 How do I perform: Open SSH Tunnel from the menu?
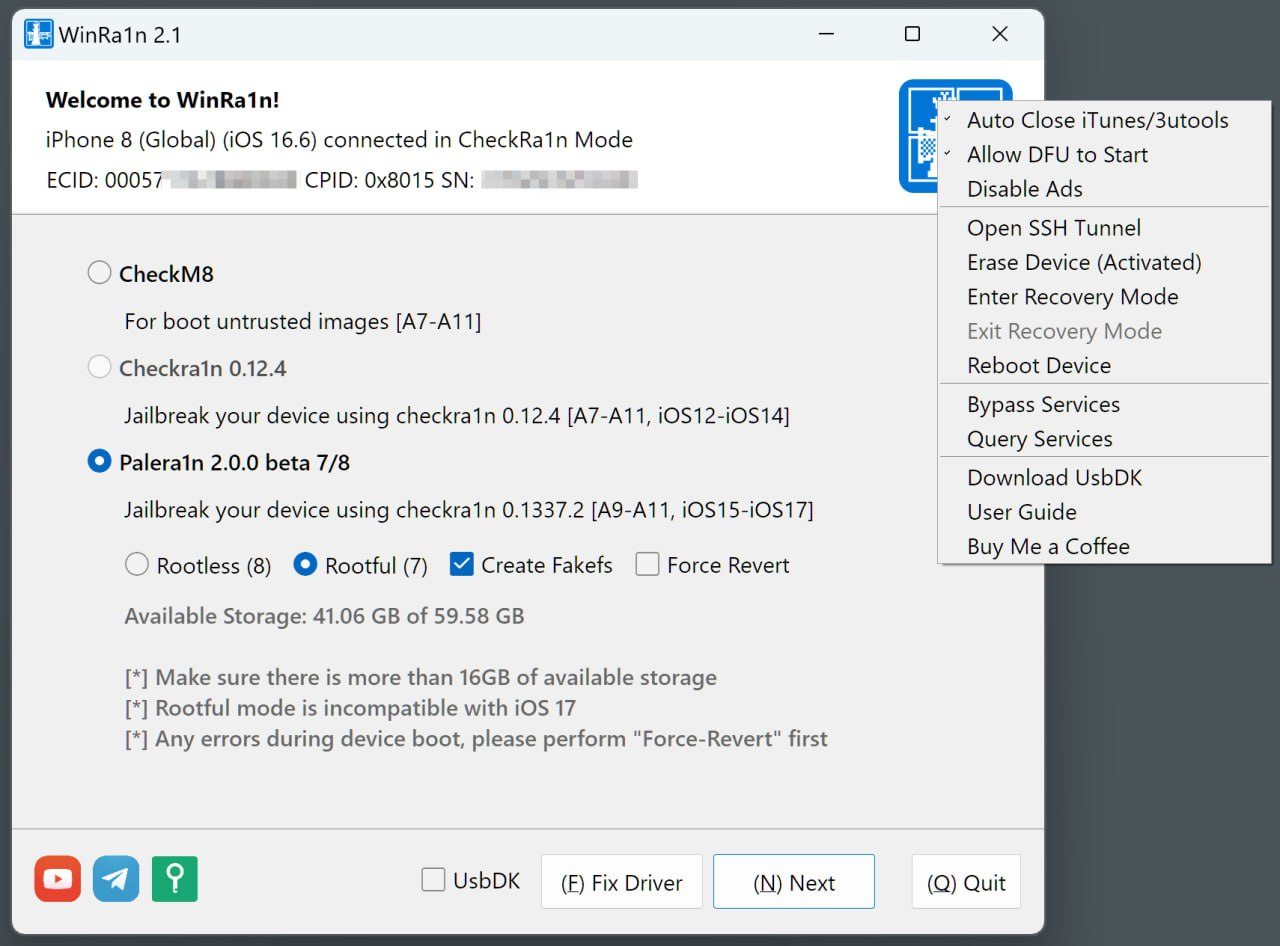(x=1054, y=228)
